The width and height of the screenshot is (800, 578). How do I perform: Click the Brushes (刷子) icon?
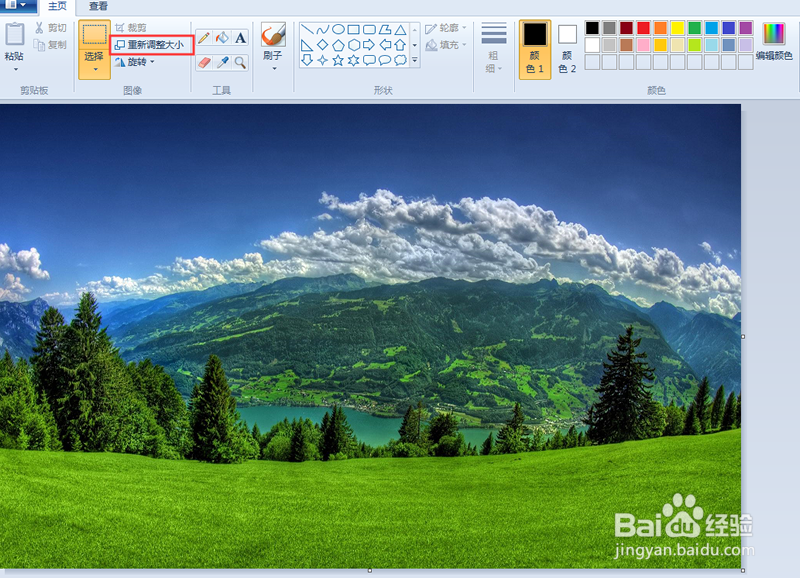(273, 35)
